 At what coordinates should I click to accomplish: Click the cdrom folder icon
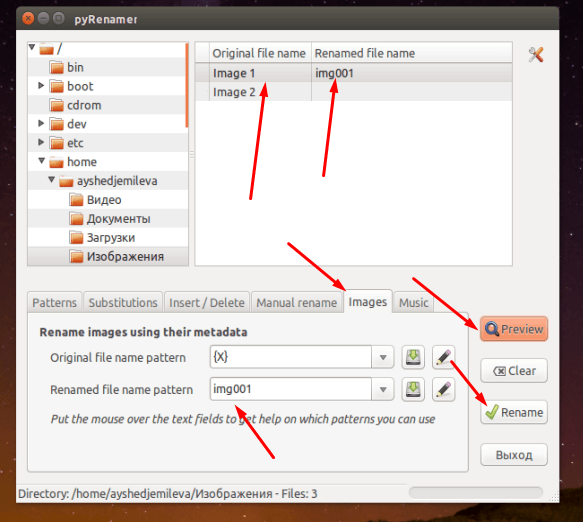(x=57, y=106)
